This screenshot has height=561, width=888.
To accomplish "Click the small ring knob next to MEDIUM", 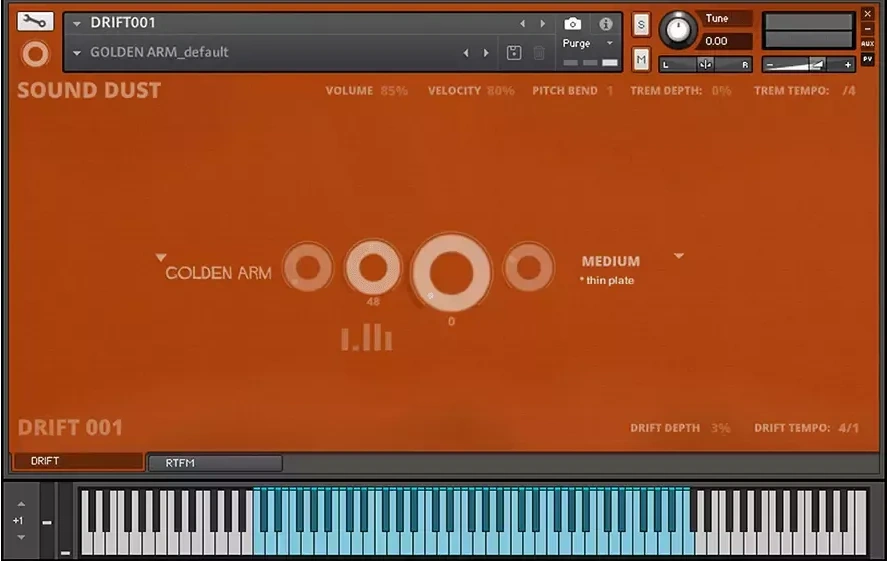I will pos(528,267).
